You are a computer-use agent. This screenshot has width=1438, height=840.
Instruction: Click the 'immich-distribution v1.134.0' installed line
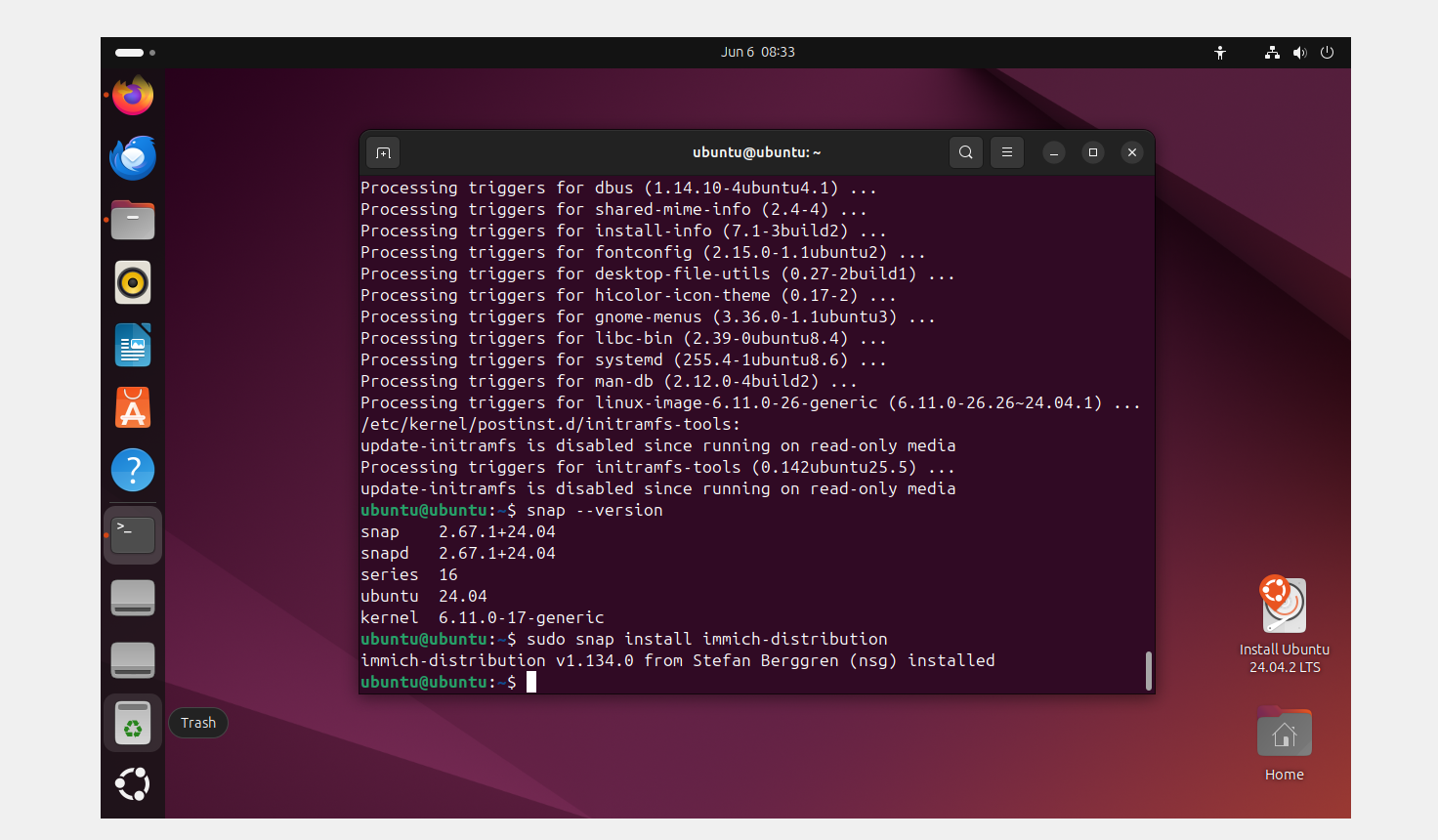(x=678, y=660)
